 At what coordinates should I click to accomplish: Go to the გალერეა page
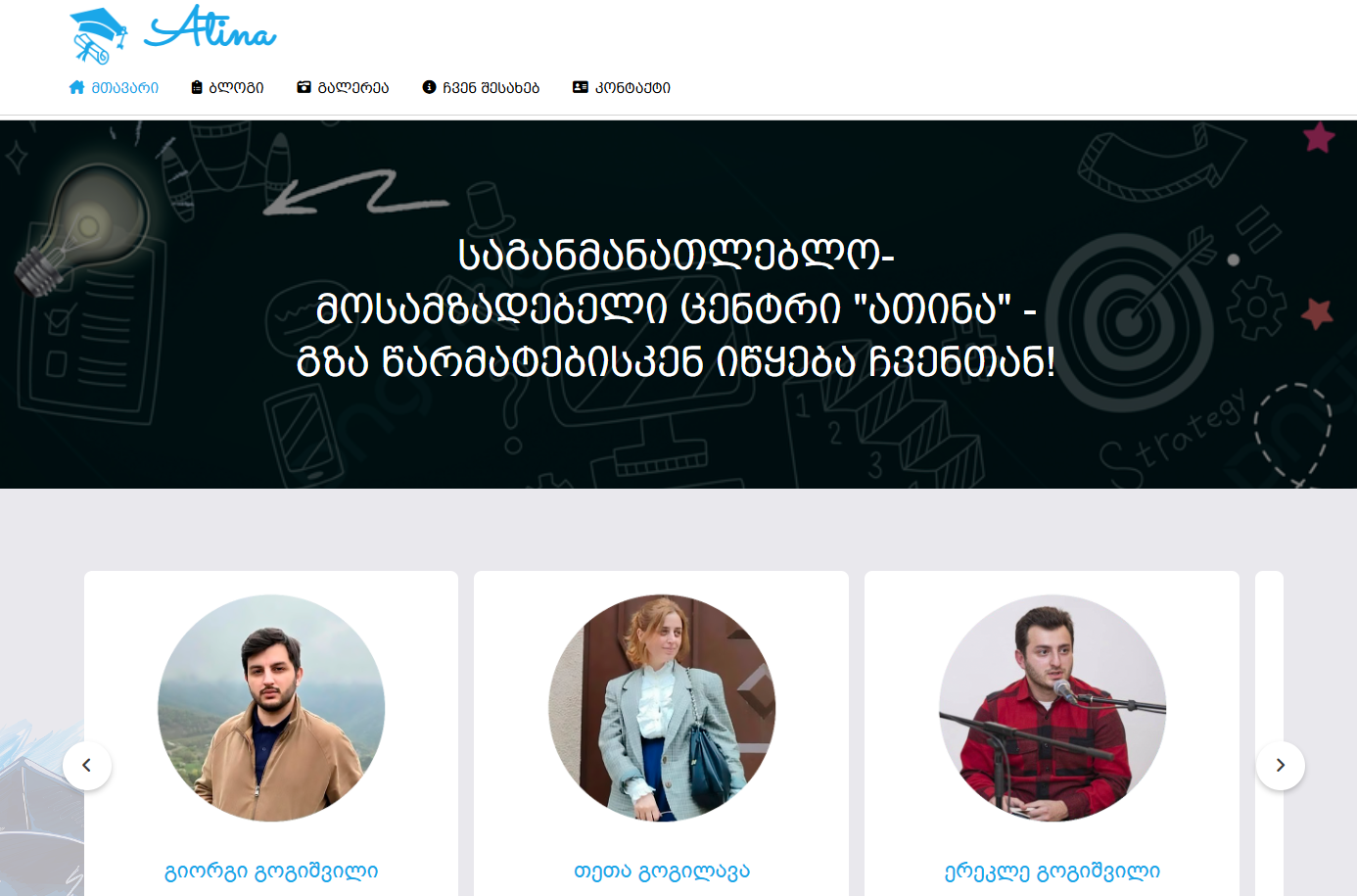(x=353, y=87)
